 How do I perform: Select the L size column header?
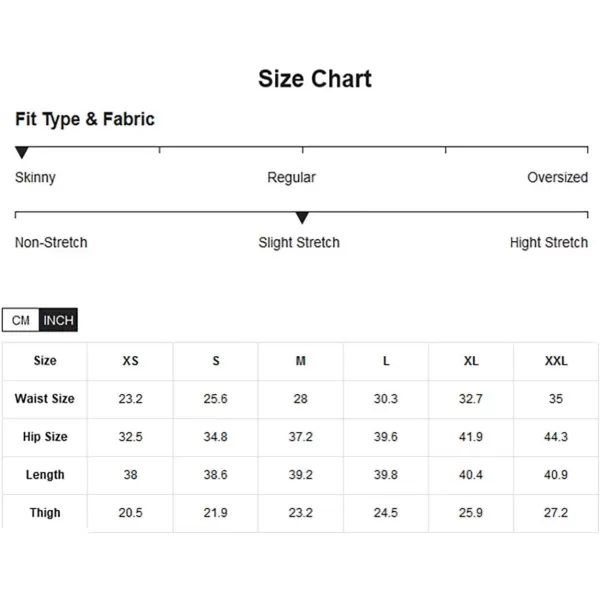[x=386, y=361]
